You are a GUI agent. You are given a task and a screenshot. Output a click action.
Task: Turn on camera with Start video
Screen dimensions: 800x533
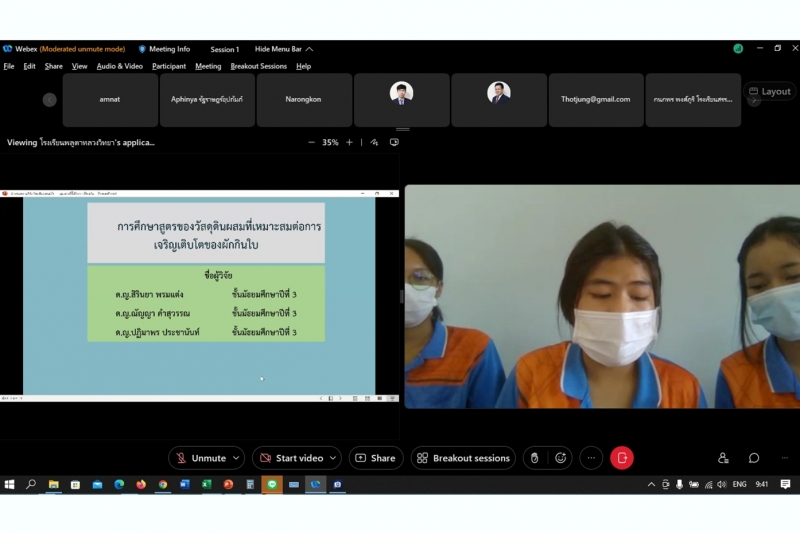(x=290, y=458)
